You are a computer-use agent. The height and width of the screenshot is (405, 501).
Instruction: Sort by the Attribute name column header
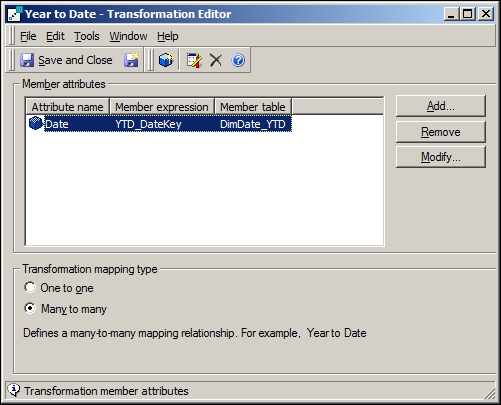pos(67,107)
